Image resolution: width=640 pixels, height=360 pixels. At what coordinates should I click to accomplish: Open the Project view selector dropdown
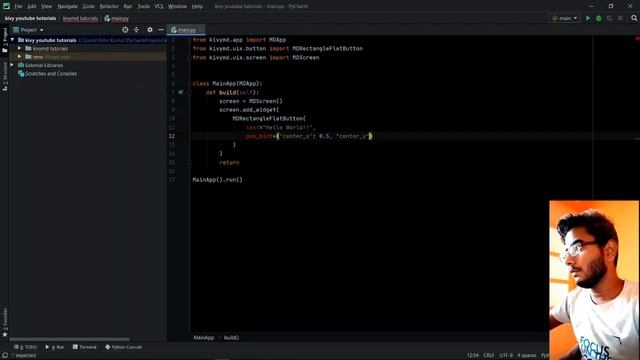28,30
